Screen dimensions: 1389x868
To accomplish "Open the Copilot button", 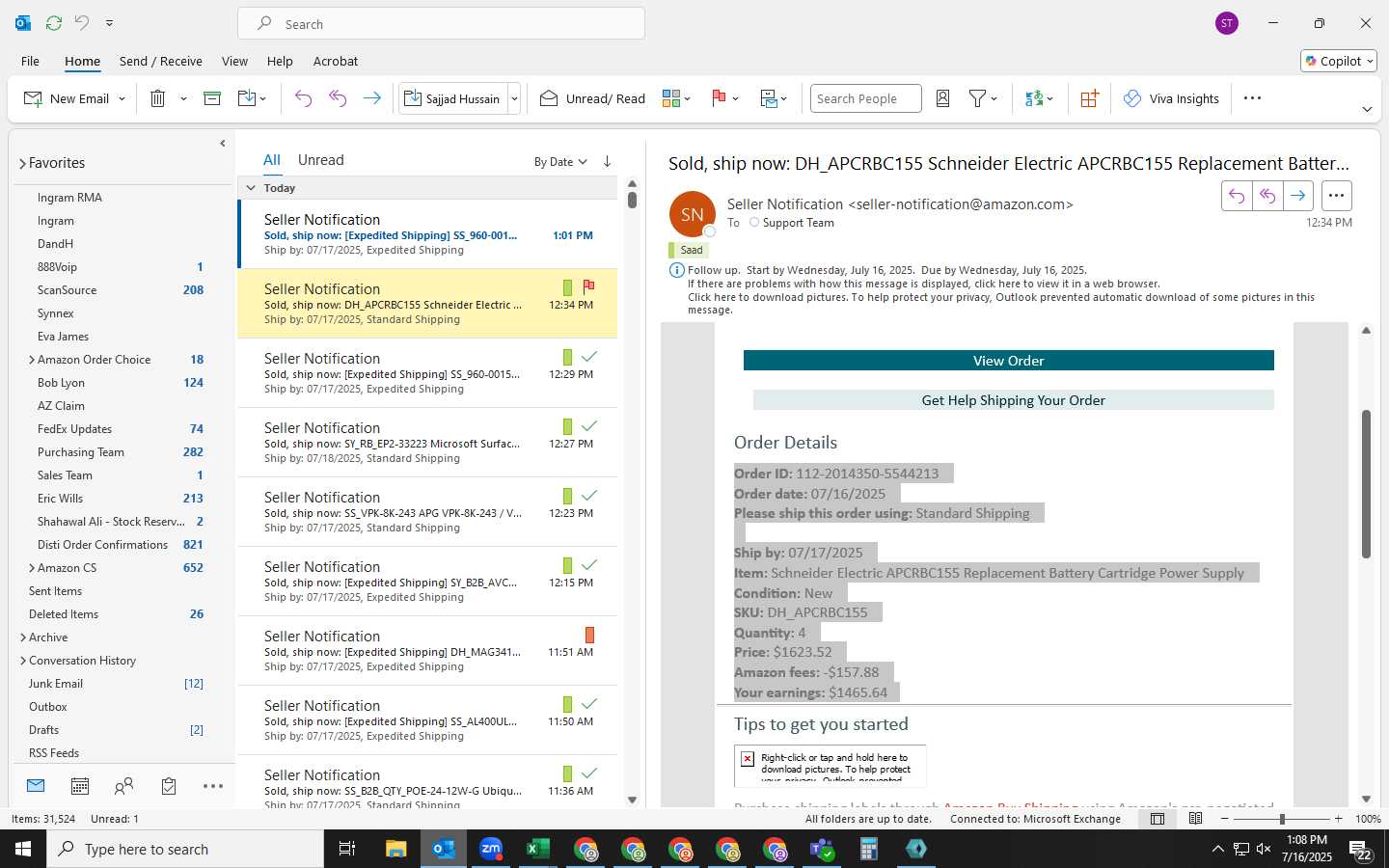I will pos(1339,61).
